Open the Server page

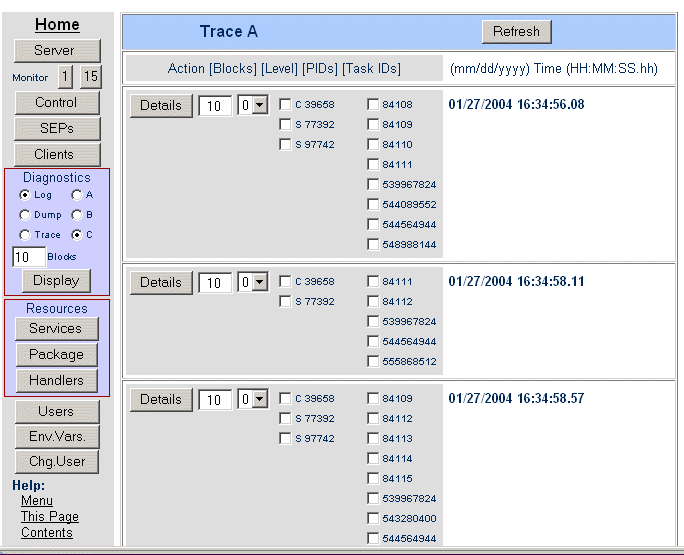[57, 50]
